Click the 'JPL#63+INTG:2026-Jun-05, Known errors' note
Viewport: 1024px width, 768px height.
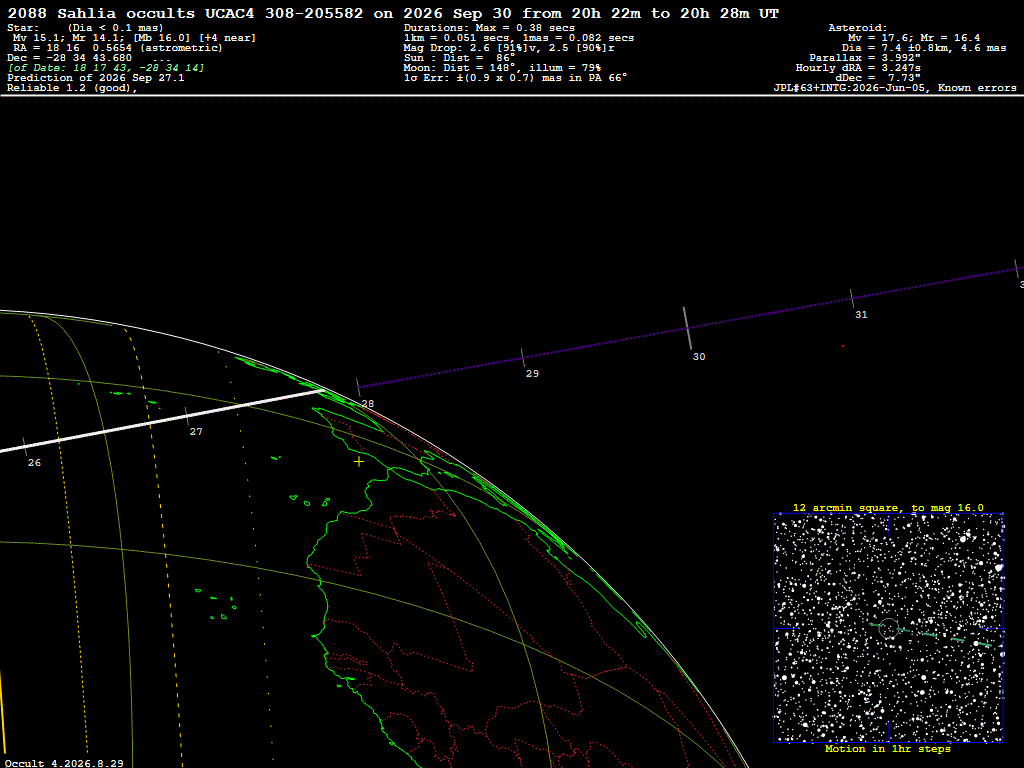click(x=895, y=88)
